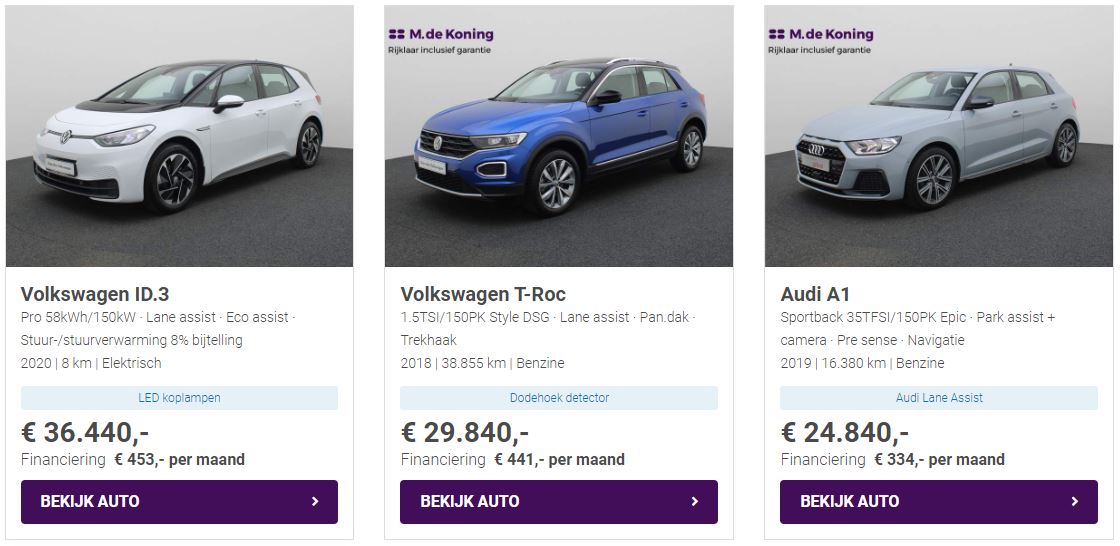
Task: Click the € 36.440,- price
Action: [x=85, y=433]
